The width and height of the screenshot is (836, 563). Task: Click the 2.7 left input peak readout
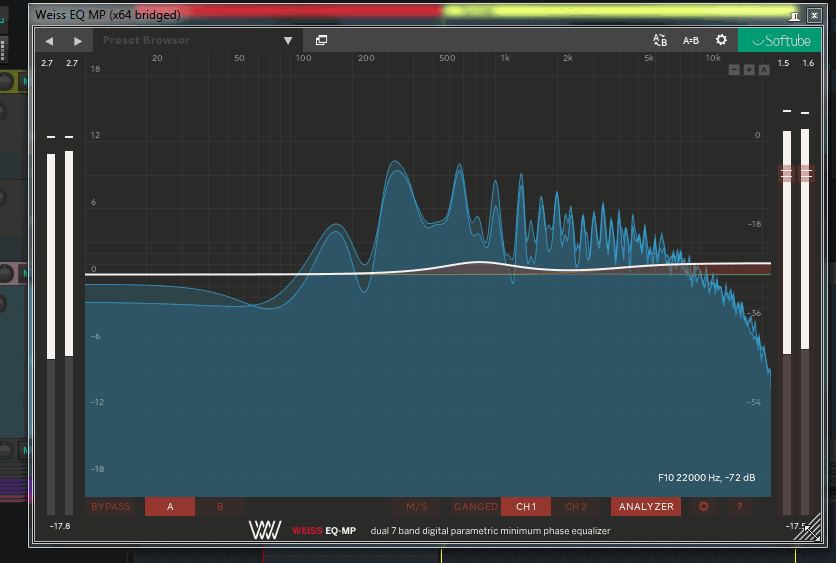(x=47, y=63)
